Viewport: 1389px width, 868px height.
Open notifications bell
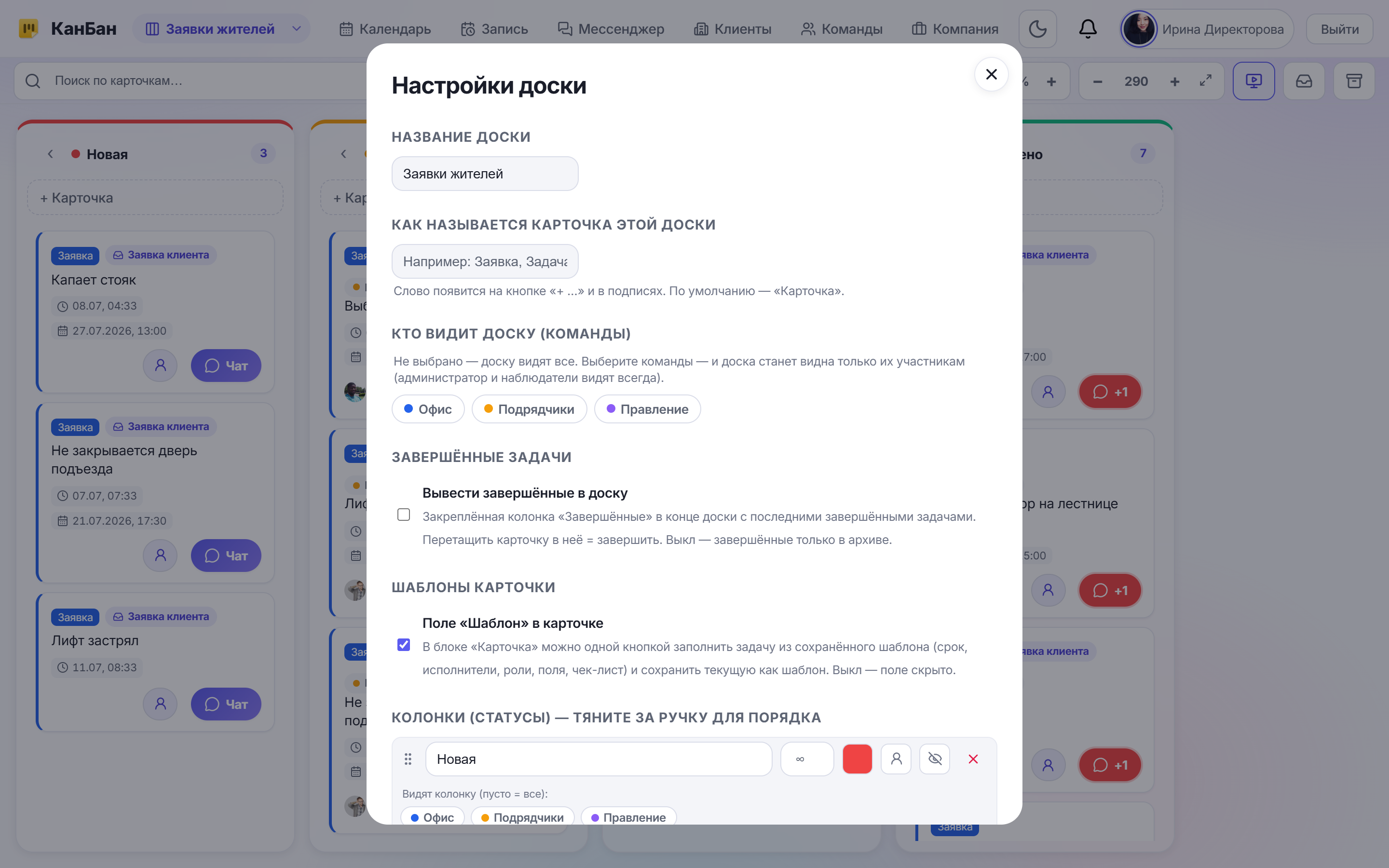pos(1088,29)
